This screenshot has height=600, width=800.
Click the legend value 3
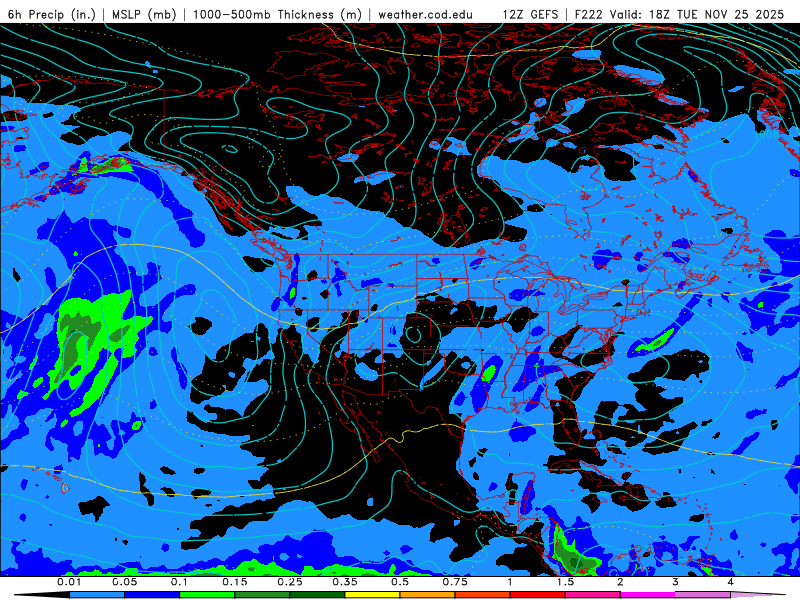(675, 582)
